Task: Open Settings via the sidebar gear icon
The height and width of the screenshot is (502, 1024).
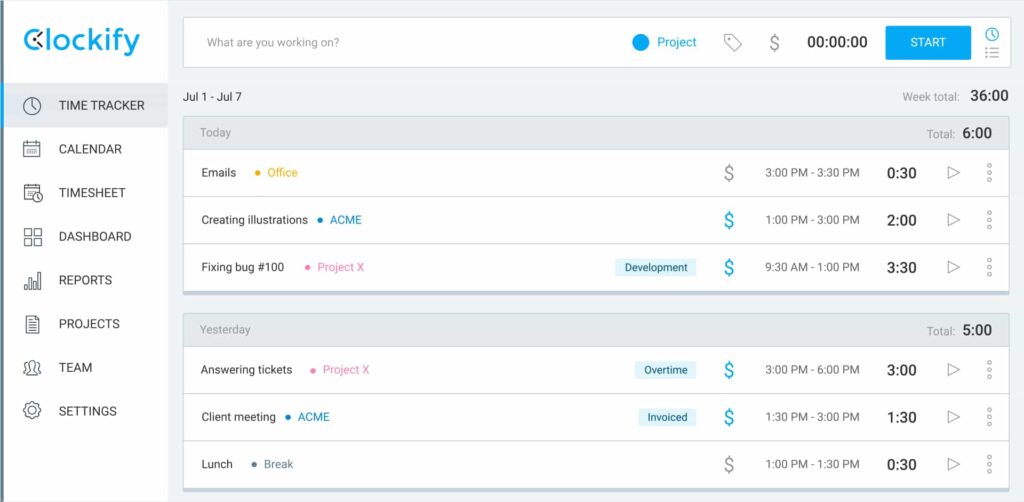Action: pos(32,411)
